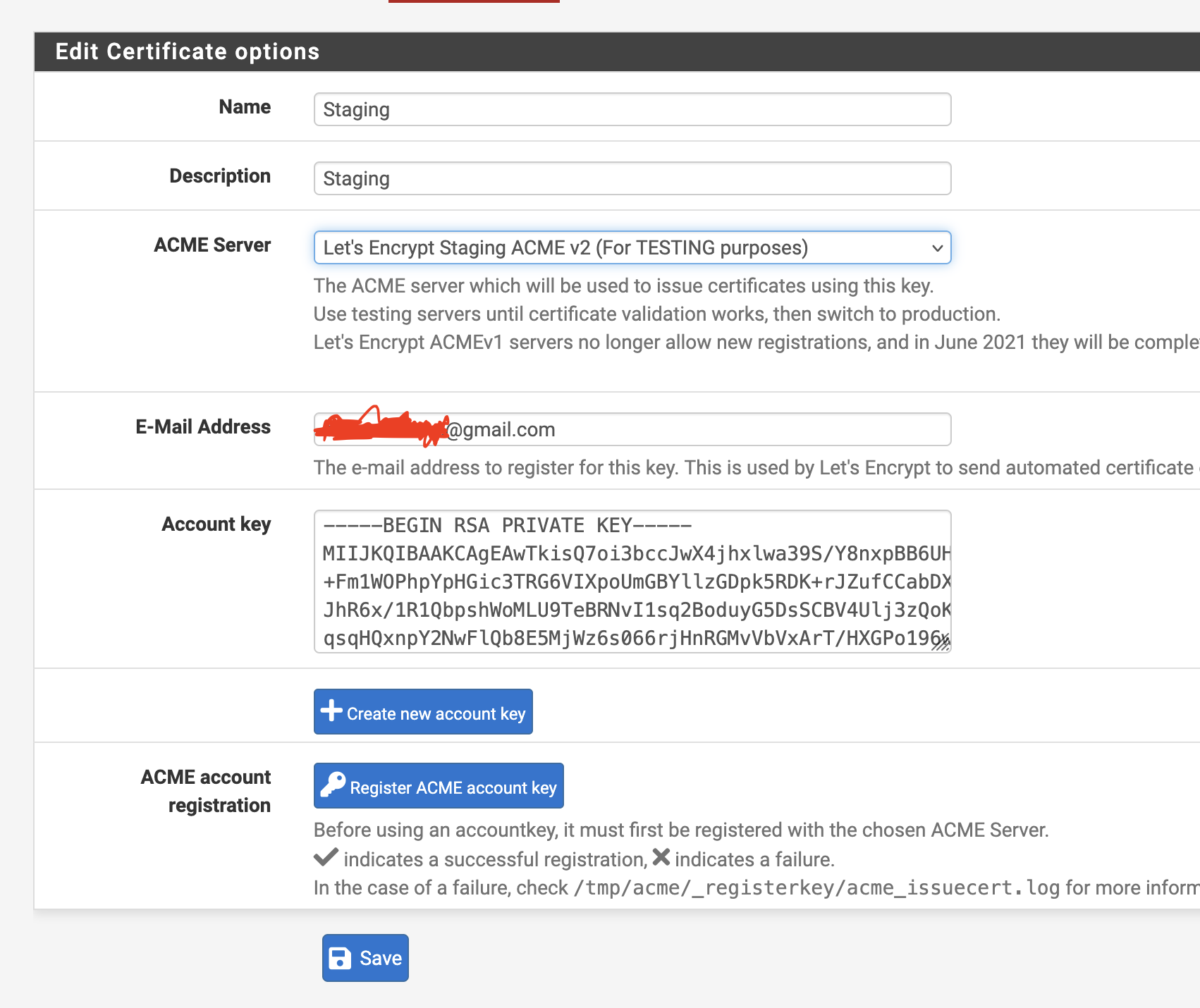Click the ACME account registration label

click(x=206, y=790)
